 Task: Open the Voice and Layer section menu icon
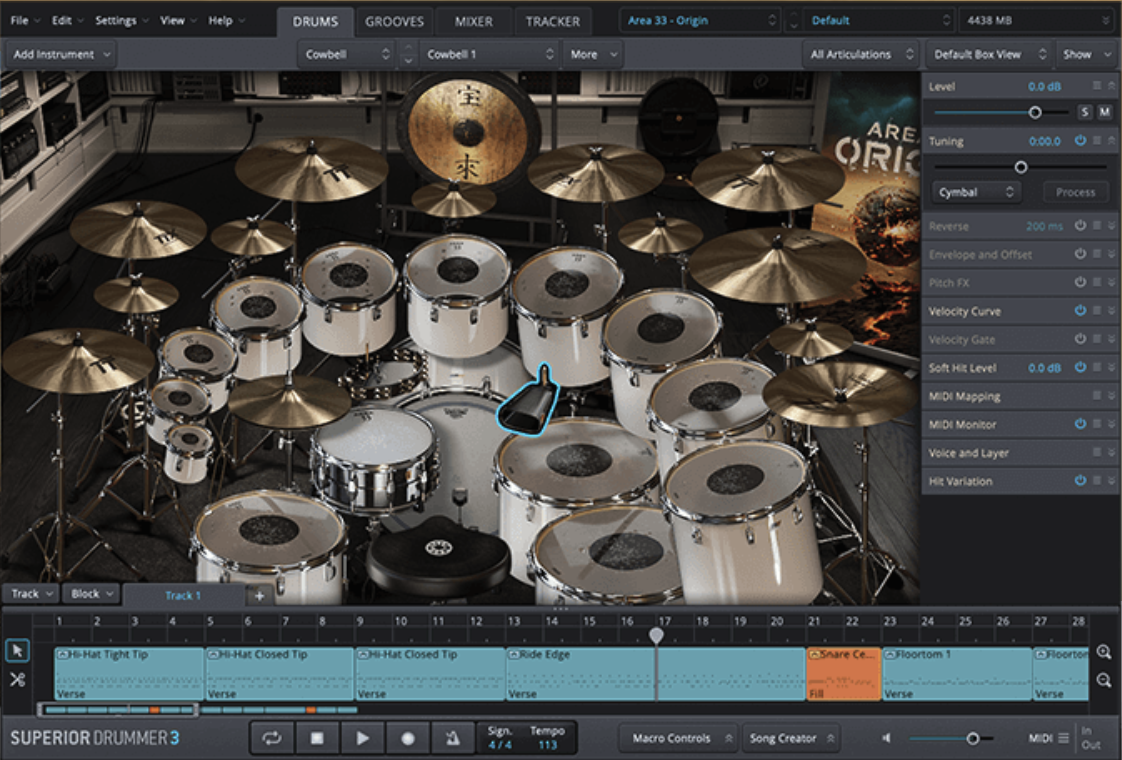(1096, 452)
